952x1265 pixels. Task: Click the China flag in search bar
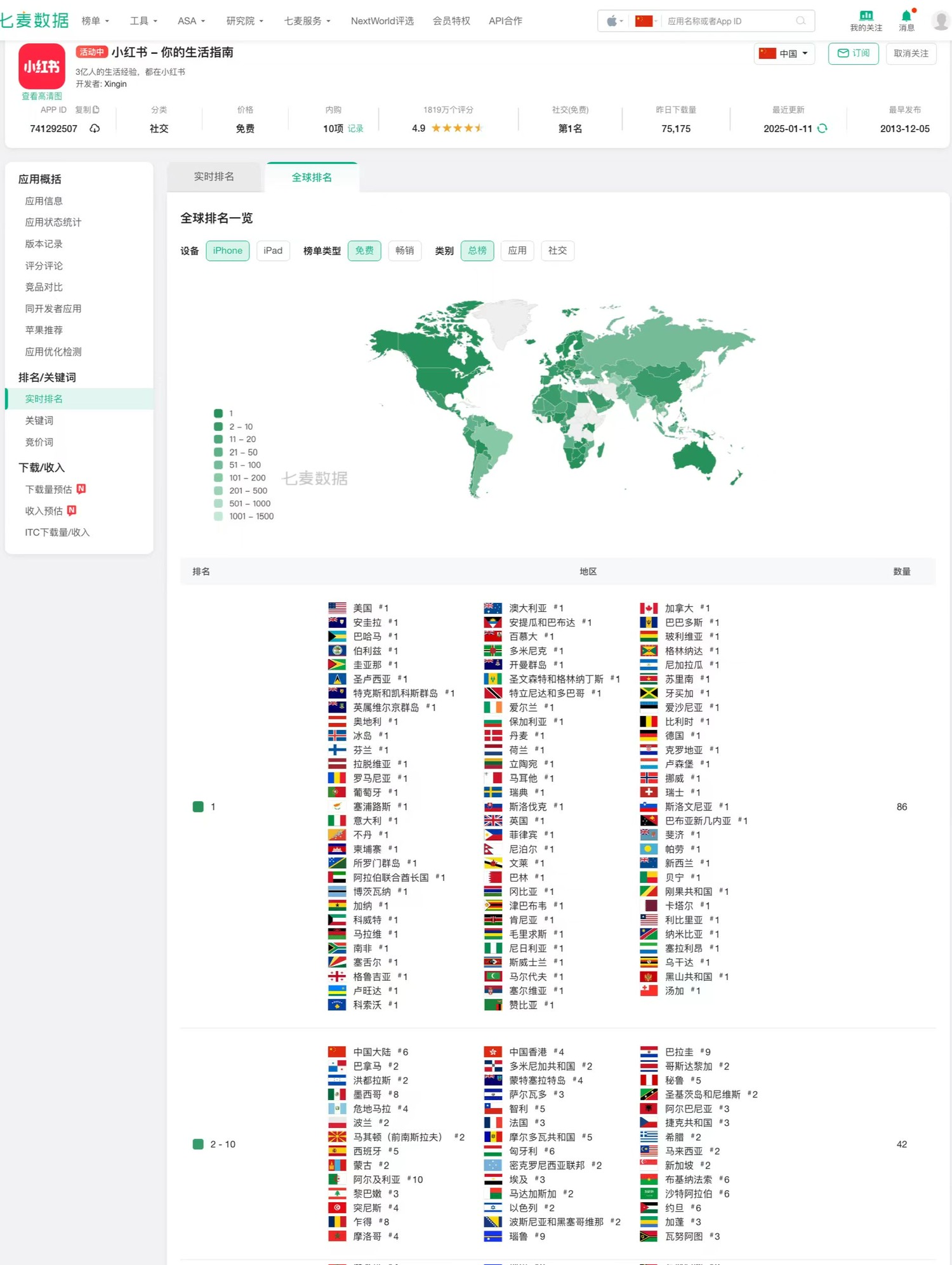coord(644,21)
